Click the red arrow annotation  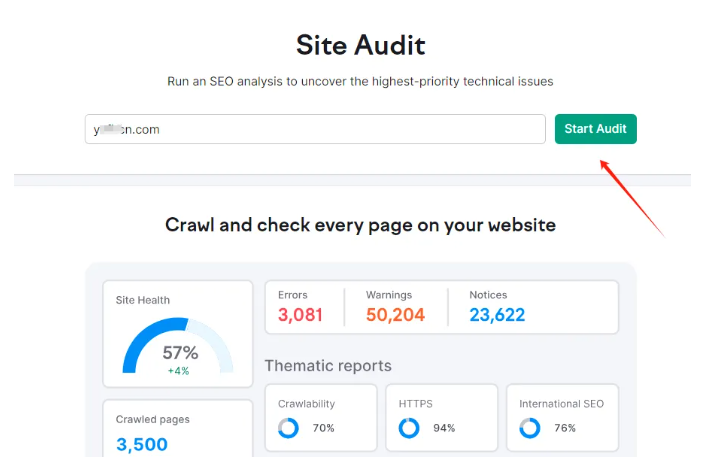pos(630,195)
